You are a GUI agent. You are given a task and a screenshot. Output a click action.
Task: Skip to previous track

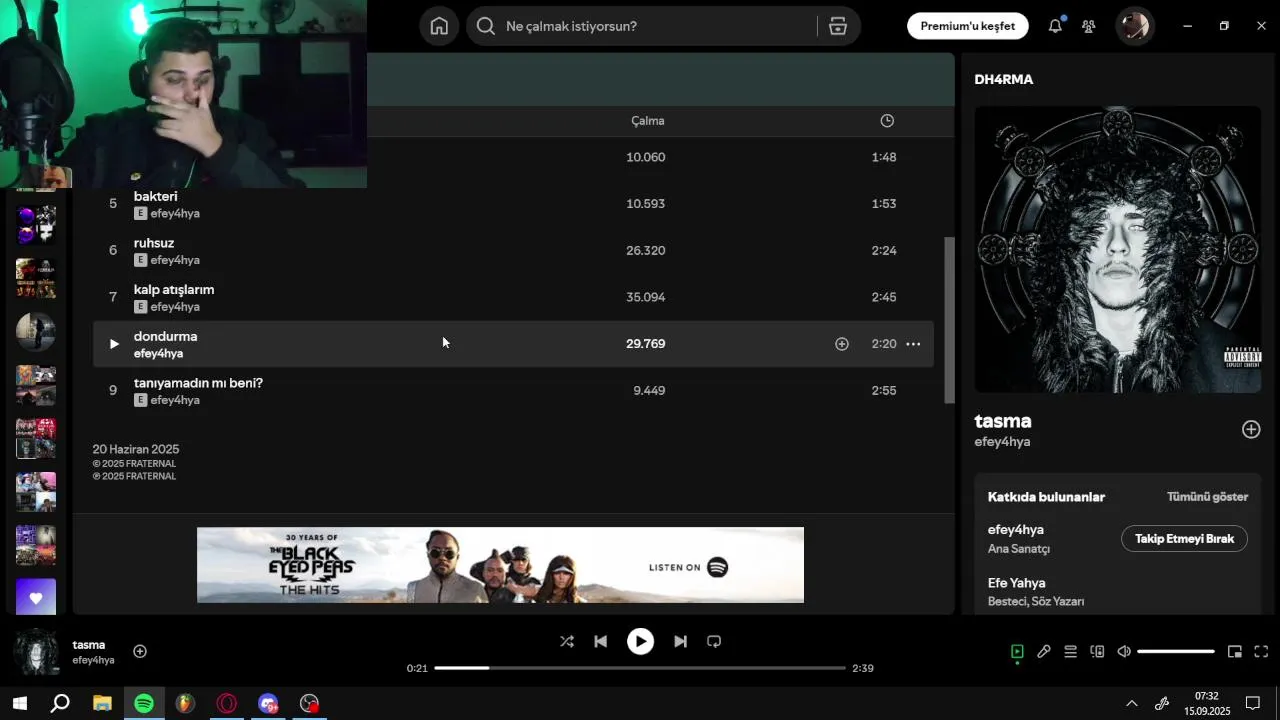click(601, 642)
